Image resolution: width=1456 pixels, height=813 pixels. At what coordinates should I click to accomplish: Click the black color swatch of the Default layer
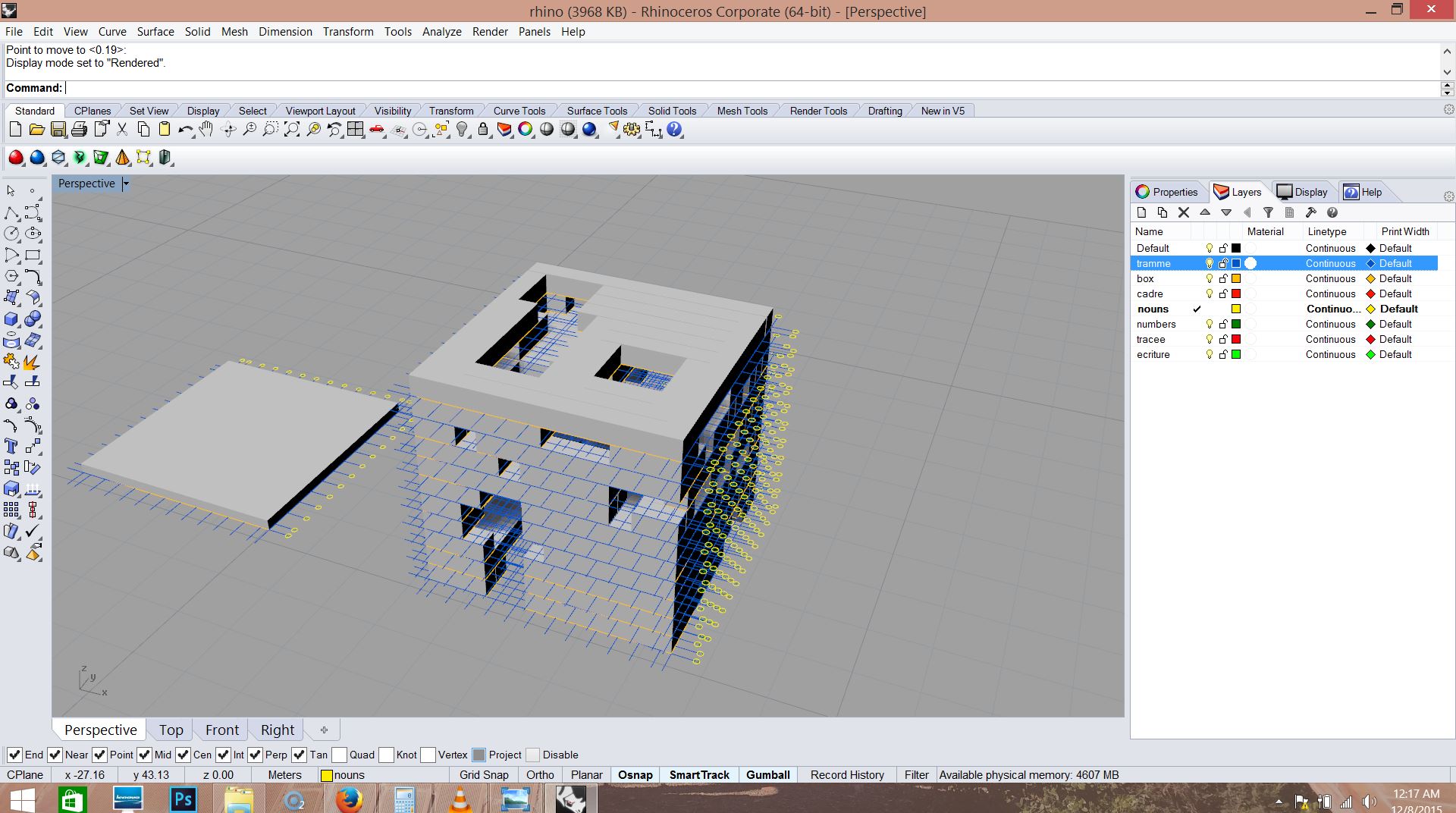[1236, 248]
